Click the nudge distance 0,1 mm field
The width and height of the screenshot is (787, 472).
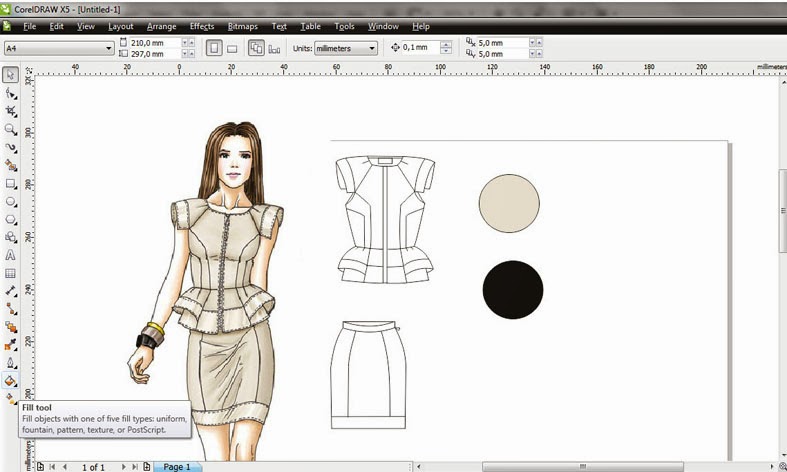(x=421, y=48)
